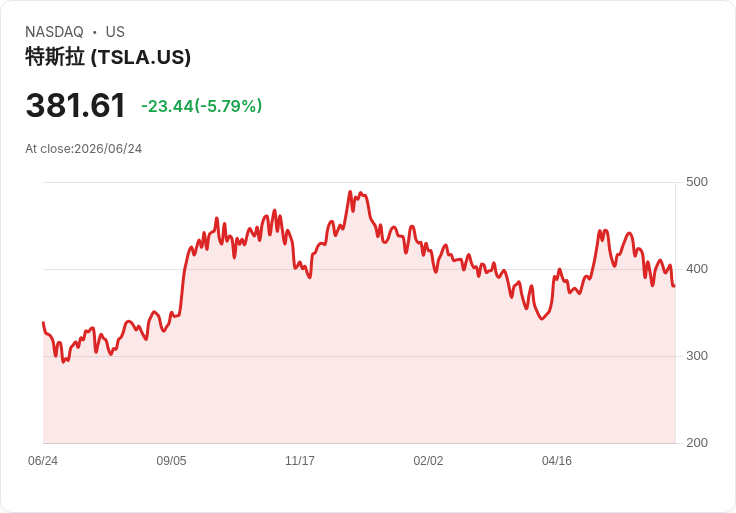The width and height of the screenshot is (736, 513).
Task: Click the starting point of the price line
Action: click(43, 322)
